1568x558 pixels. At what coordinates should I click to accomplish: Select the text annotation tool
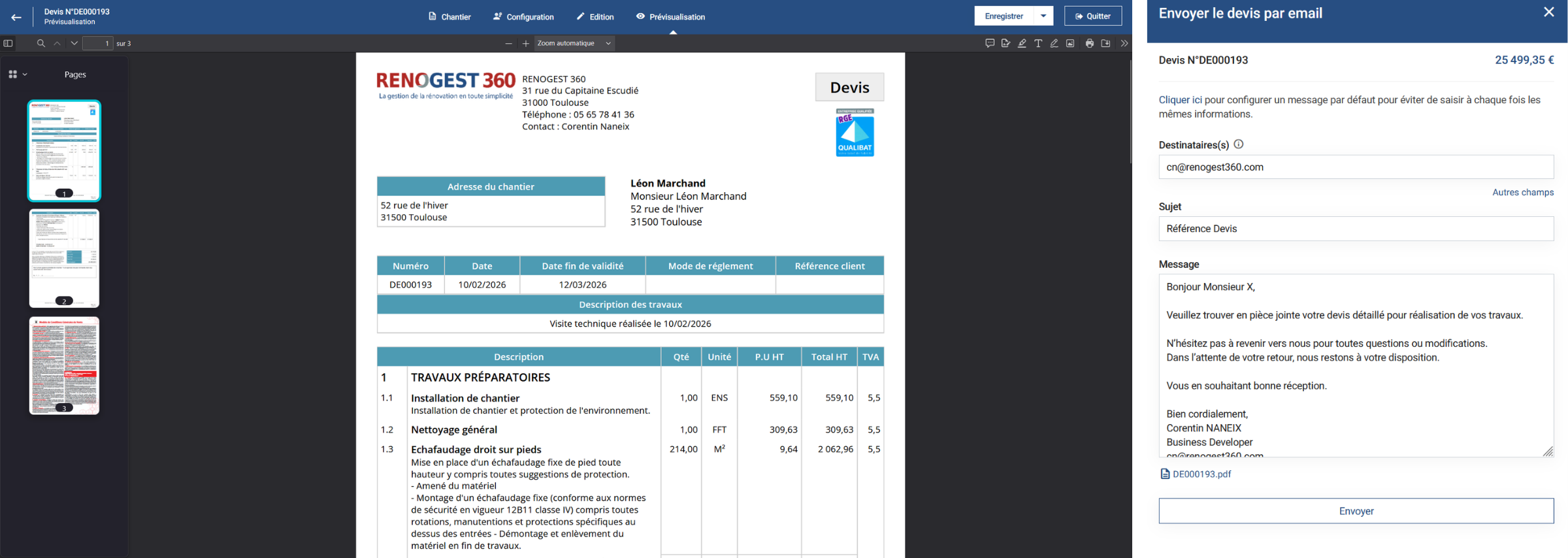click(x=1038, y=44)
